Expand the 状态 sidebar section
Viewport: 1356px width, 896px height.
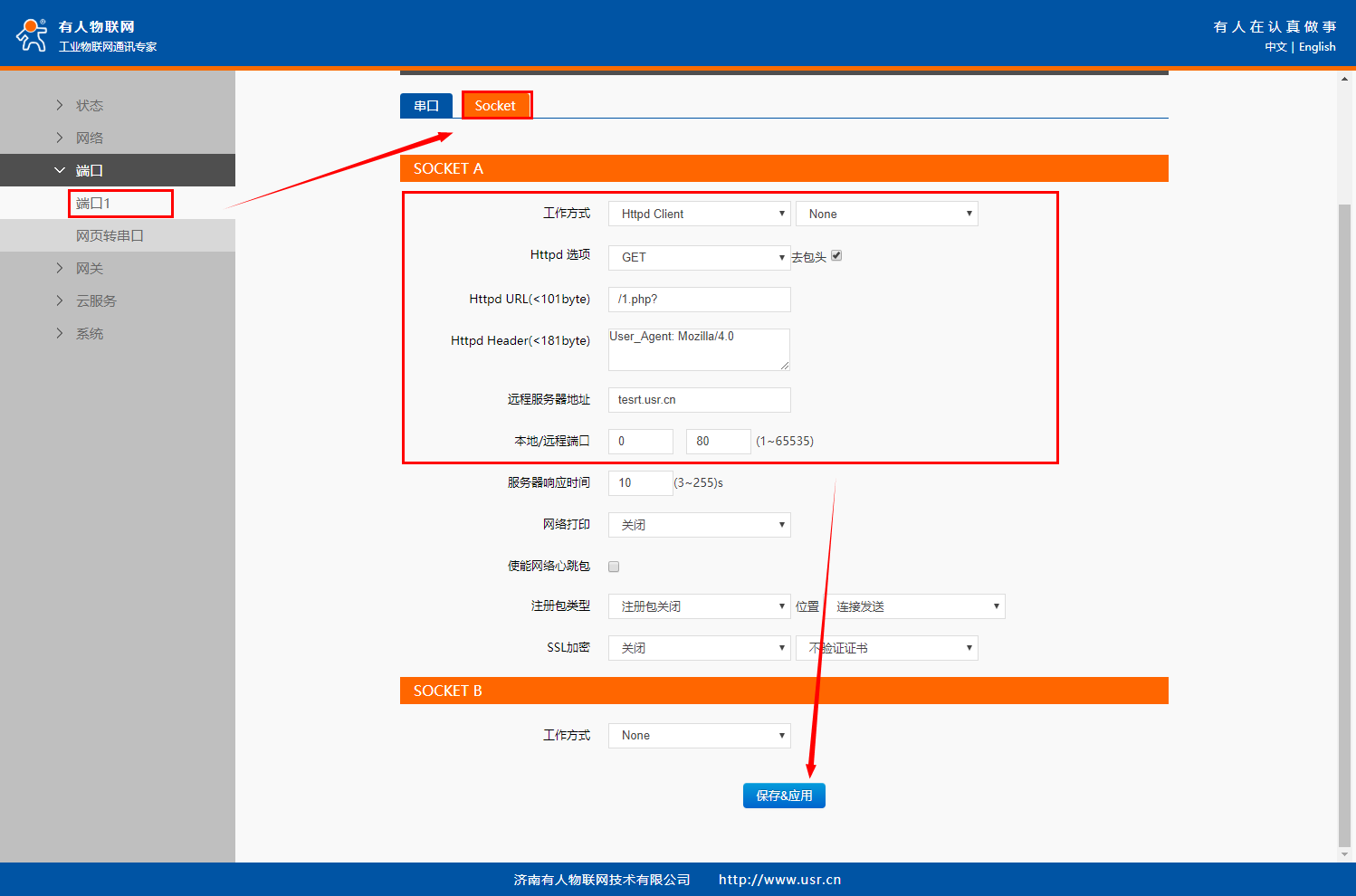click(x=89, y=106)
